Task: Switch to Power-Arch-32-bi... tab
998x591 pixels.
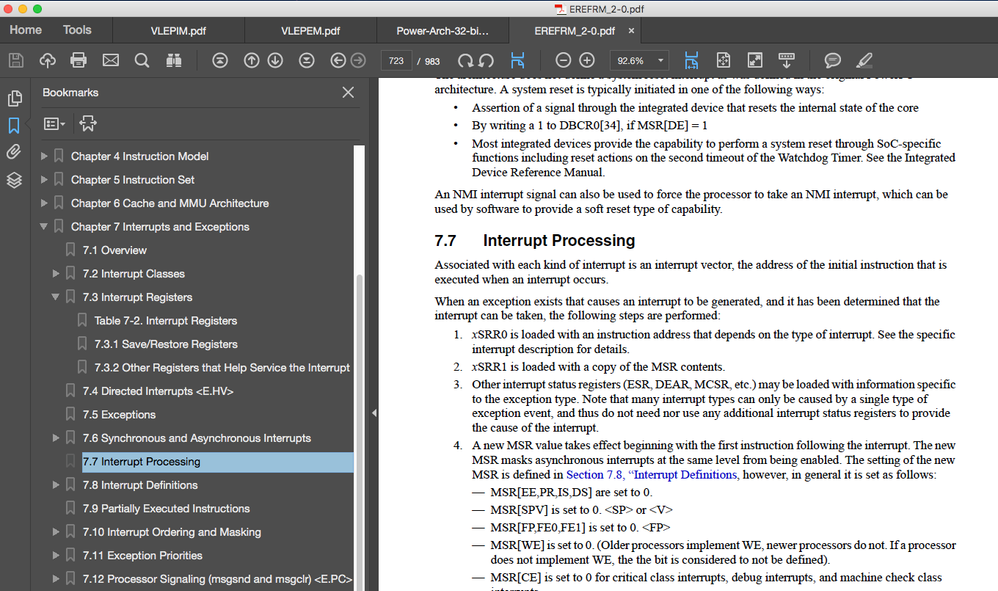Action: click(x=442, y=31)
